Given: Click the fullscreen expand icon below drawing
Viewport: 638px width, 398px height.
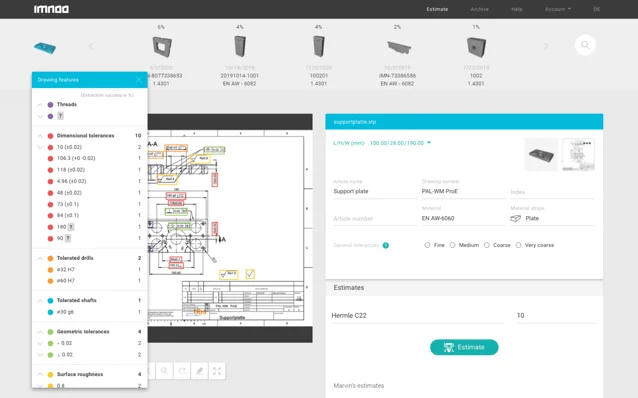Looking at the screenshot, I should (217, 371).
